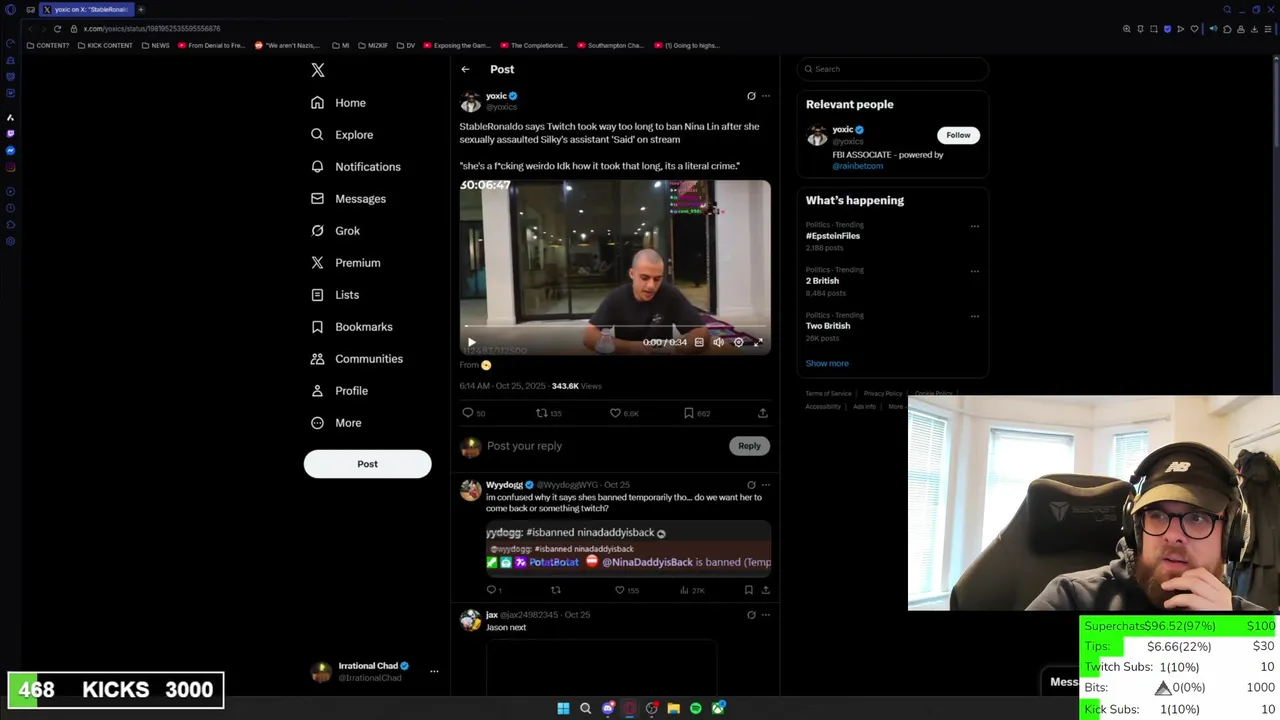The height and width of the screenshot is (720, 1280).
Task: Open the @rainbetcom link
Action: [858, 166]
